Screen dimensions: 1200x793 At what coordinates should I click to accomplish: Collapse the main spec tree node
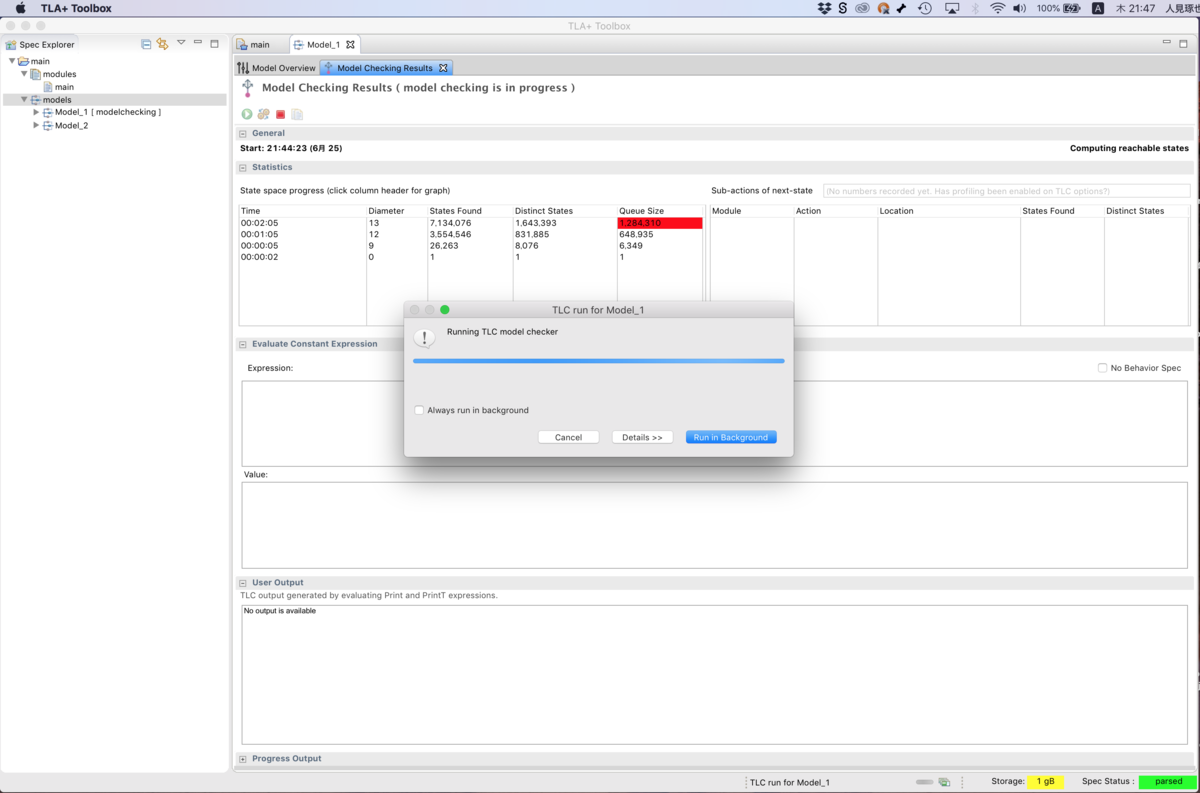(12, 61)
